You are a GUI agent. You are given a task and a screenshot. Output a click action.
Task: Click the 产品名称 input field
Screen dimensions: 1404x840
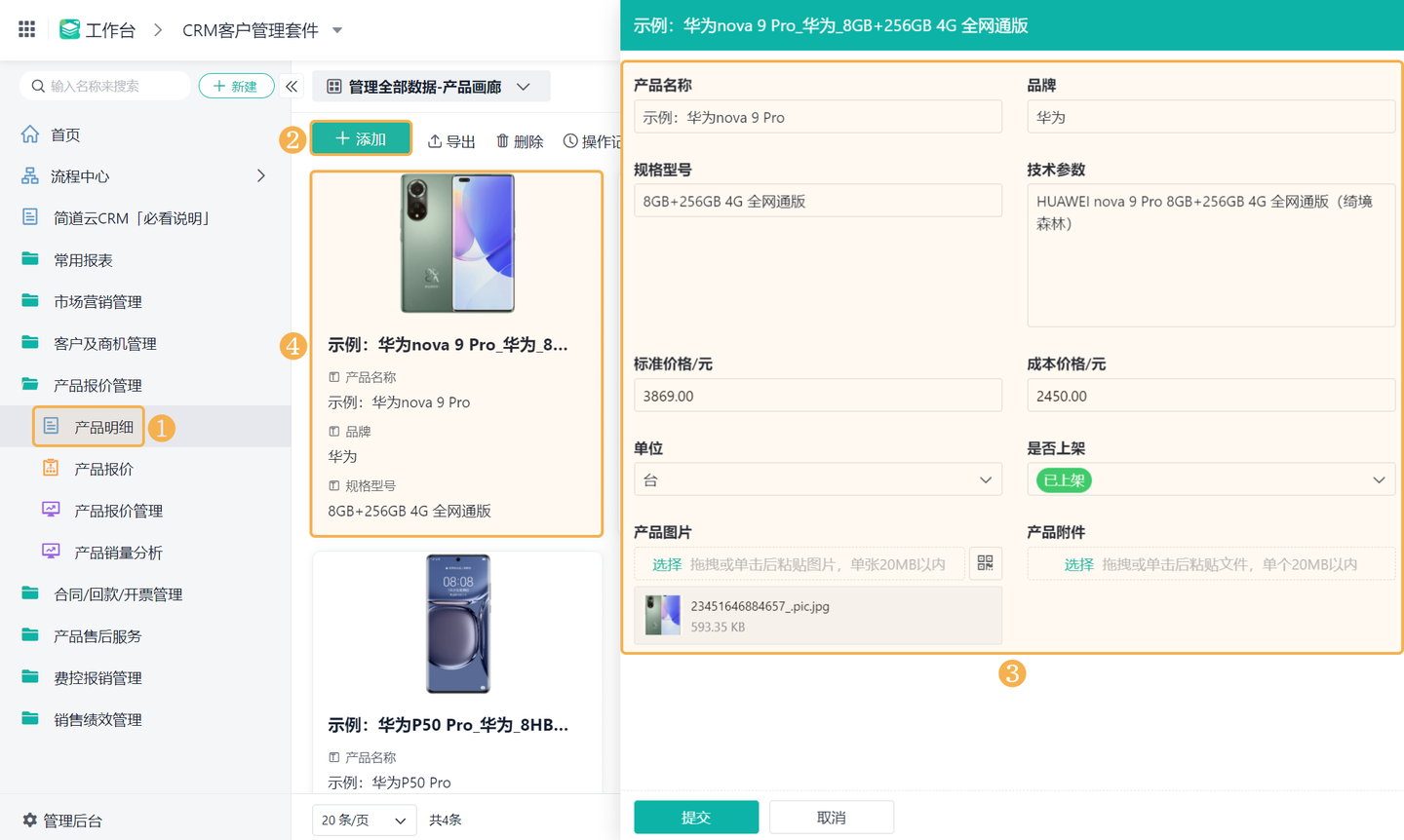click(818, 117)
